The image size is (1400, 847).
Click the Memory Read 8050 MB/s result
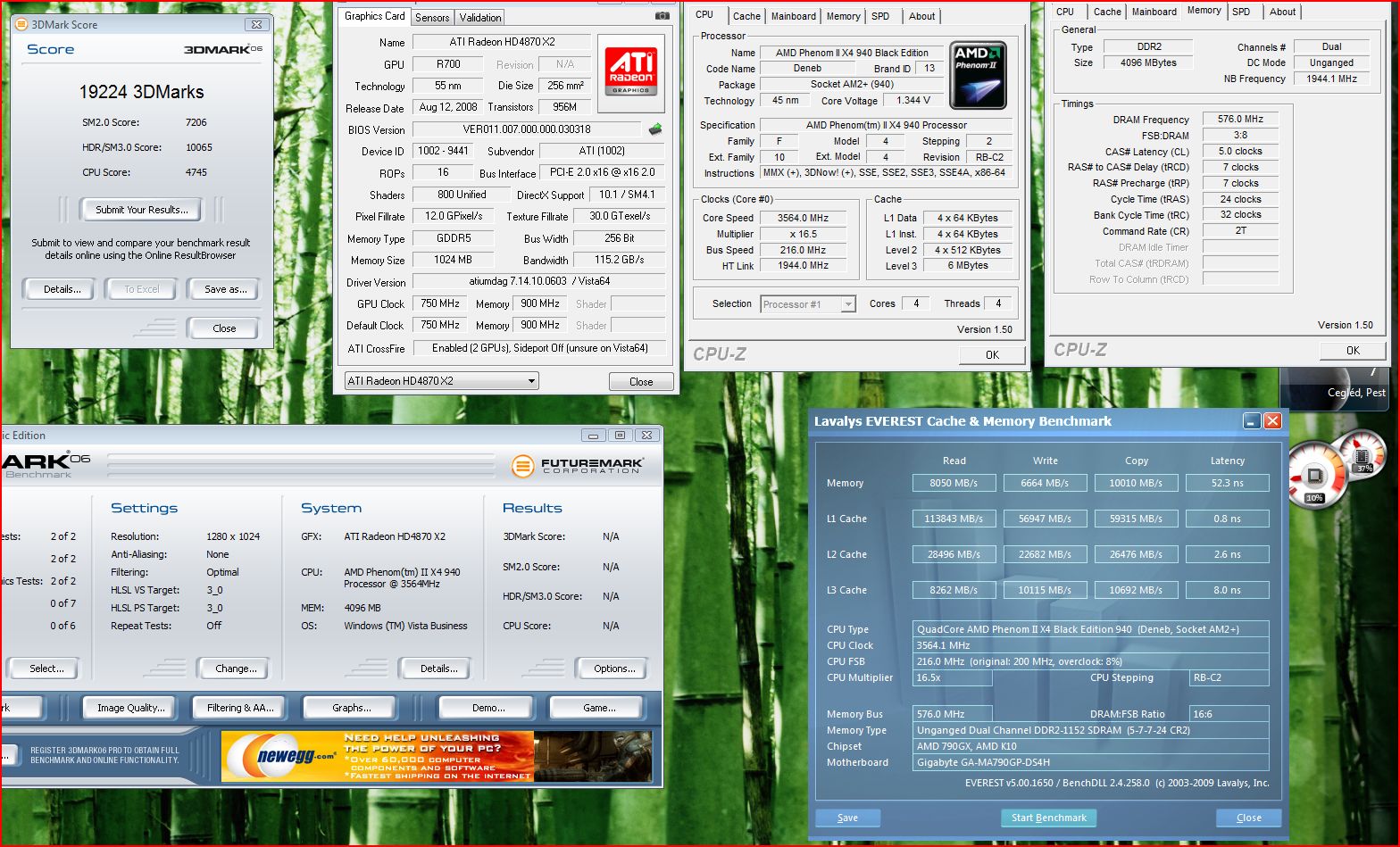(954, 483)
